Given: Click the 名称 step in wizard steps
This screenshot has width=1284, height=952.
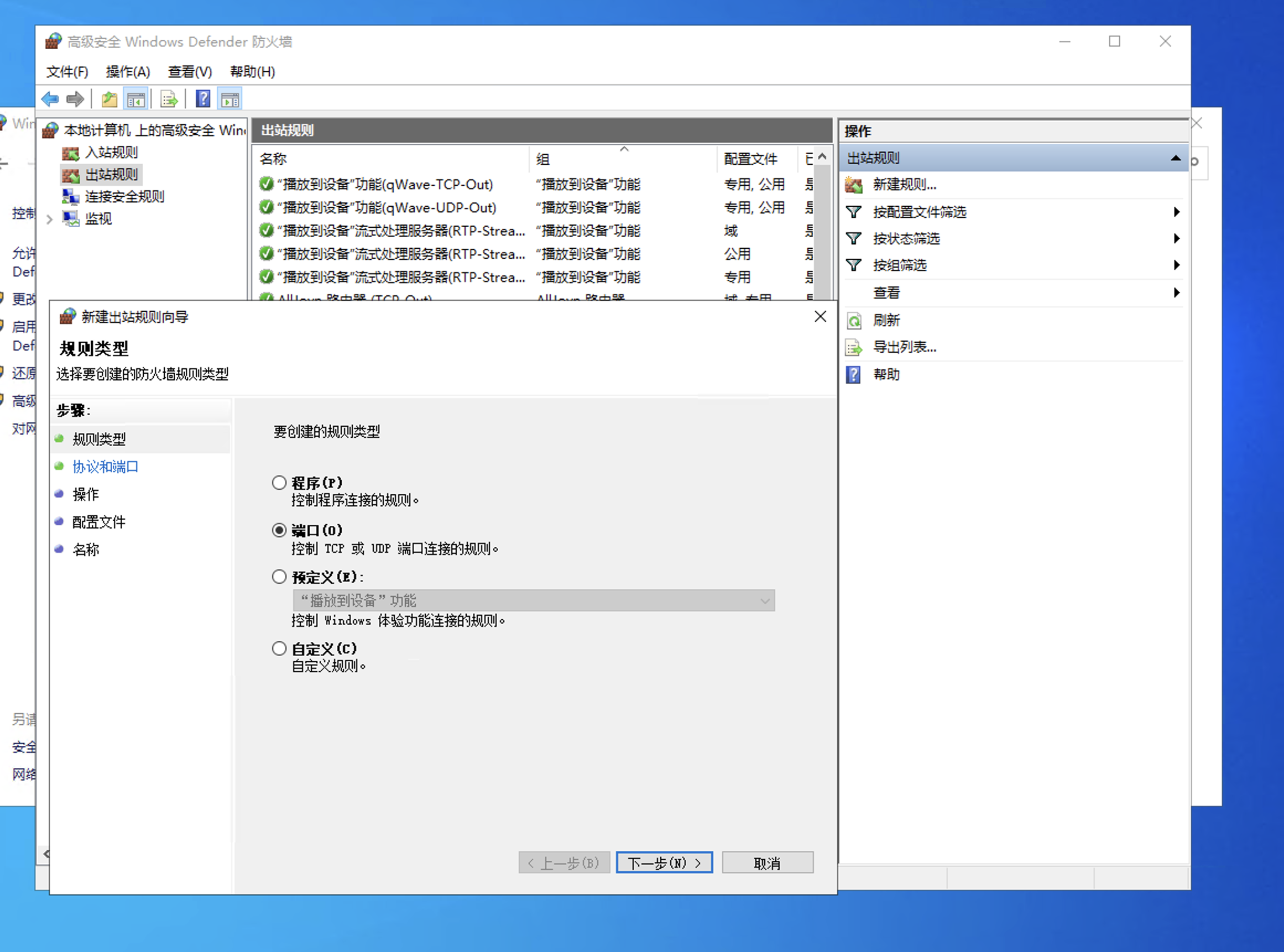Looking at the screenshot, I should (86, 550).
